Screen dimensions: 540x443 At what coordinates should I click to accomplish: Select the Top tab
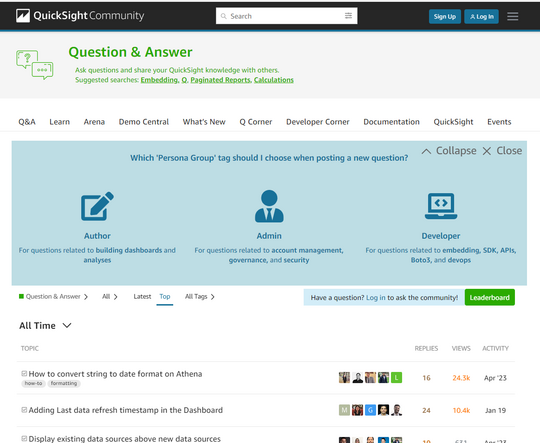(165, 297)
